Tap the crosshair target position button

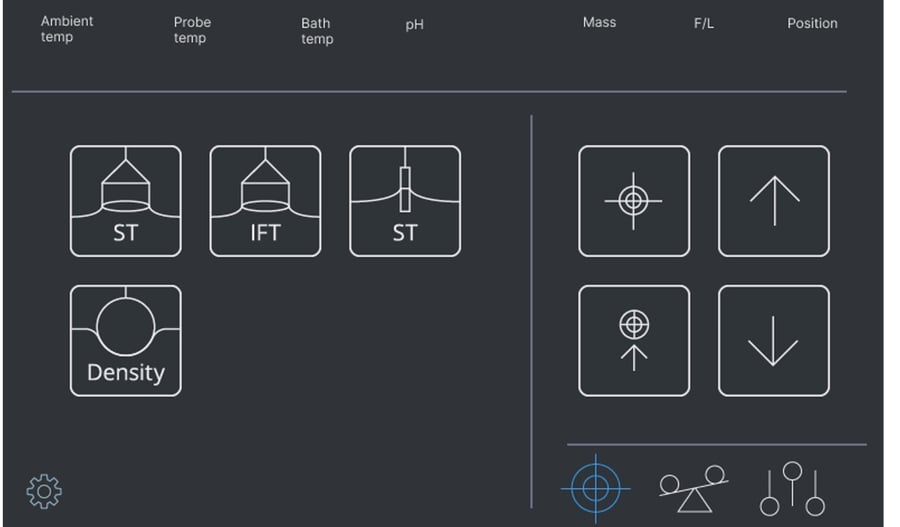click(x=634, y=201)
